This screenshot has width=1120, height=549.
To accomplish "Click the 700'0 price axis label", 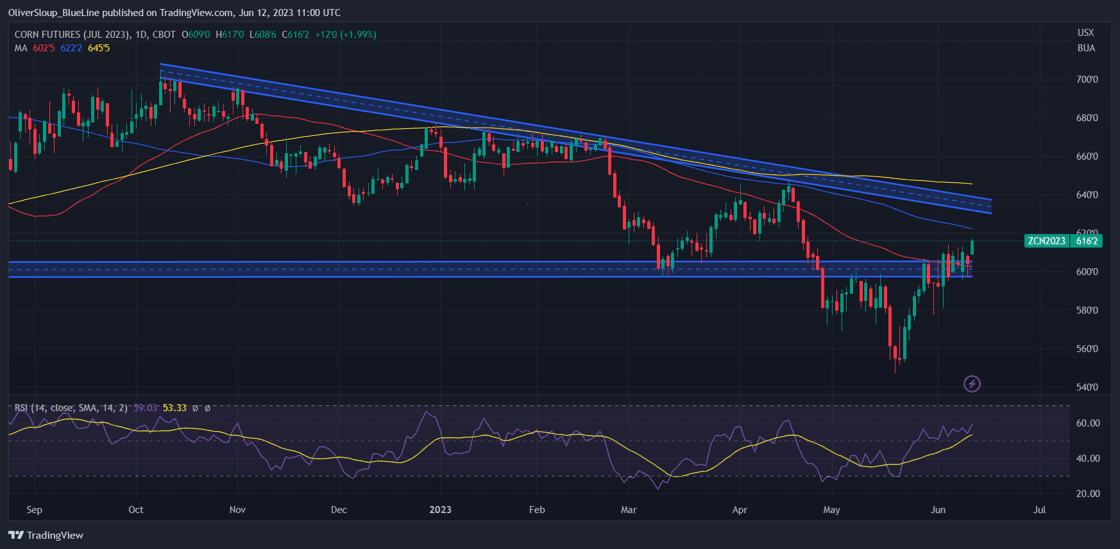I will 1086,79.
